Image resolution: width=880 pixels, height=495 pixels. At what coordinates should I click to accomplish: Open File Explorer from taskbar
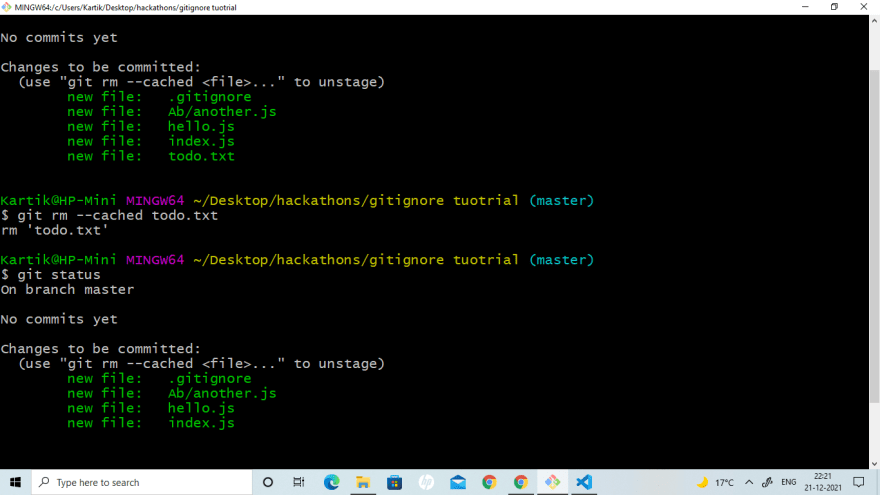(363, 482)
